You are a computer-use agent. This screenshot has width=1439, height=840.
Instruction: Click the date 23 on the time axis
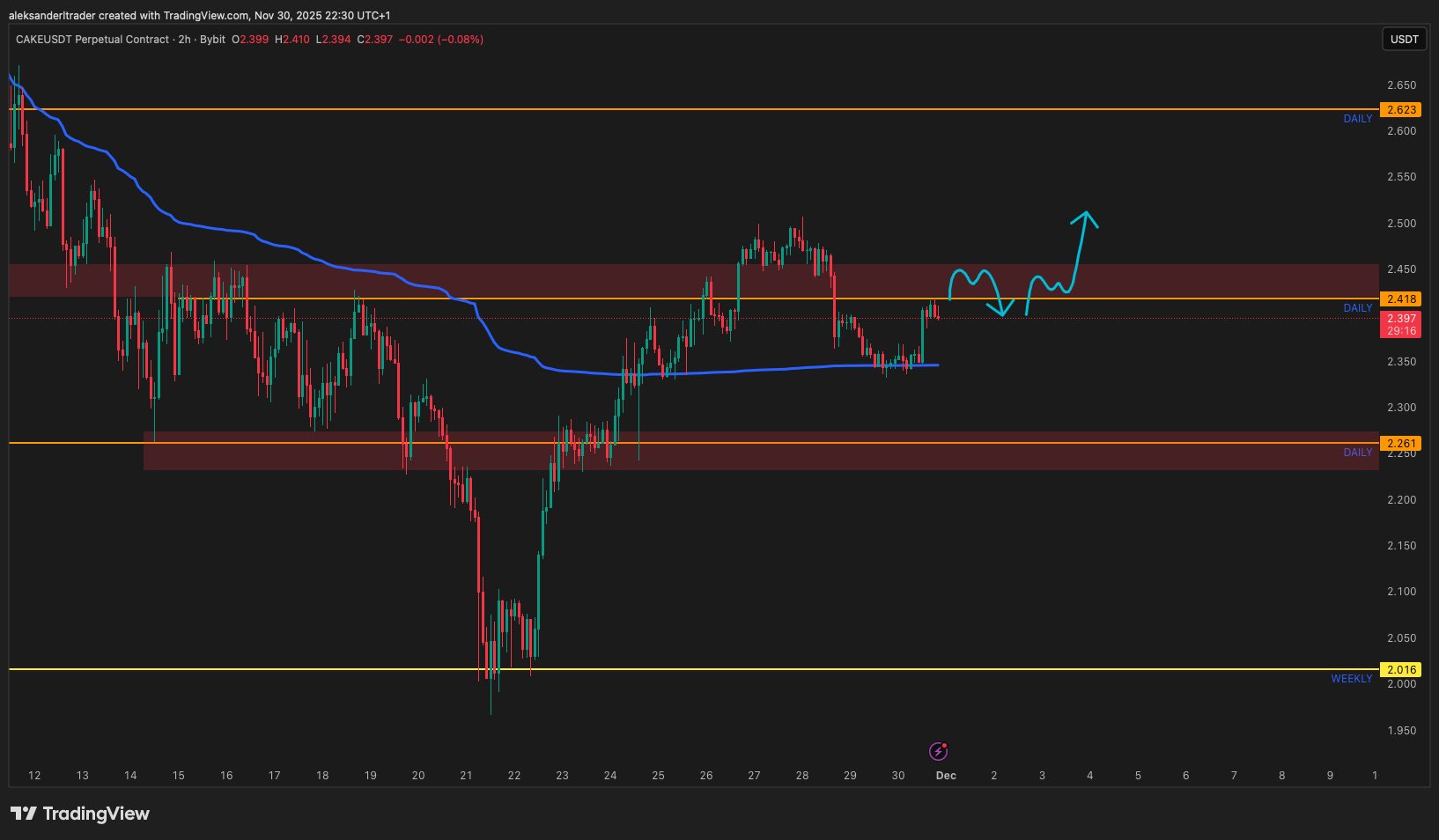point(562,776)
